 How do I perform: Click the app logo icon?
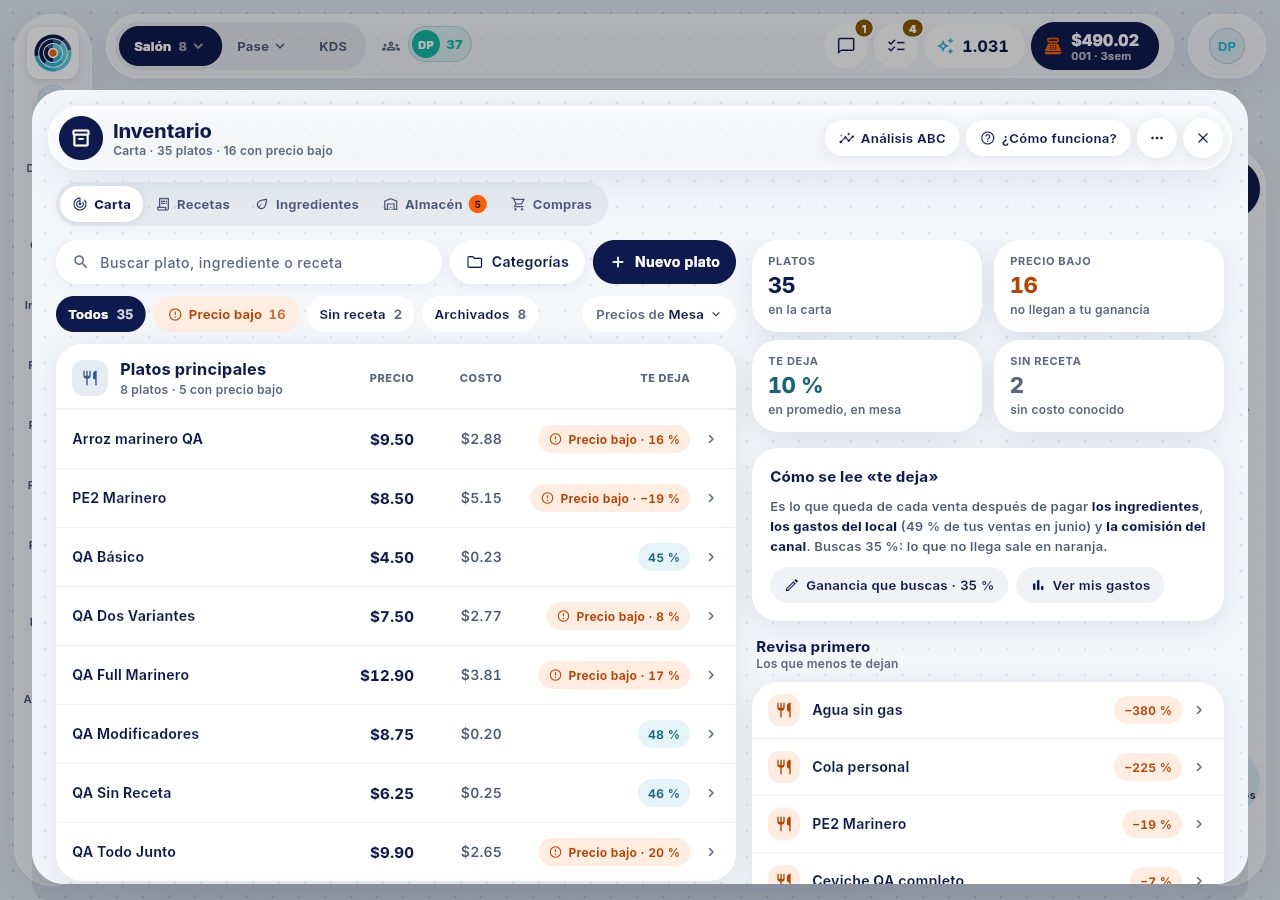click(x=53, y=53)
